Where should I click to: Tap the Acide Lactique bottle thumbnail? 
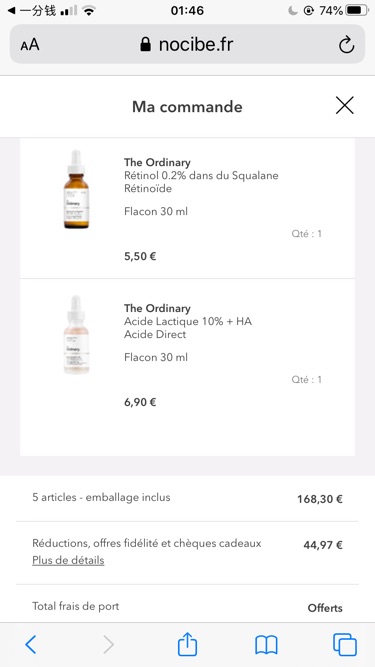tap(76, 335)
